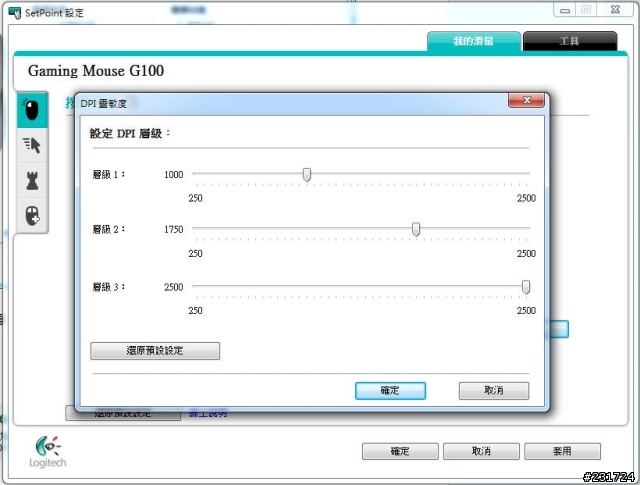Open pointer movement settings icon in sidebar
Screen dimensions: 640x485
pos(32,145)
